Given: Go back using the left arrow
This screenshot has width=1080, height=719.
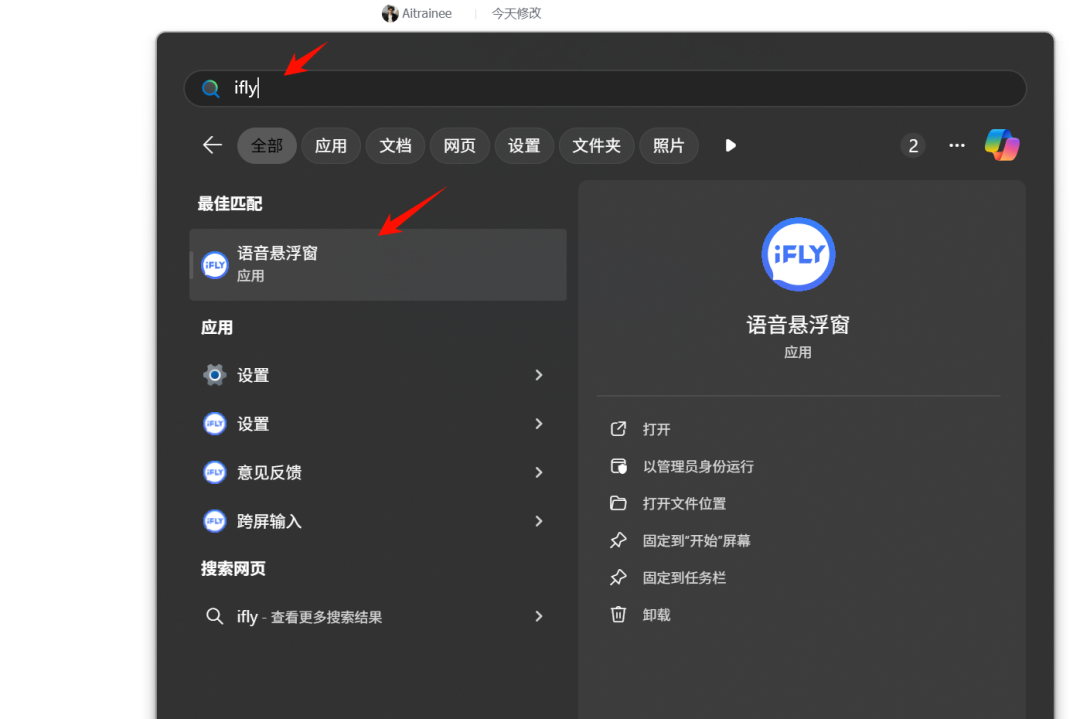Looking at the screenshot, I should [212, 145].
